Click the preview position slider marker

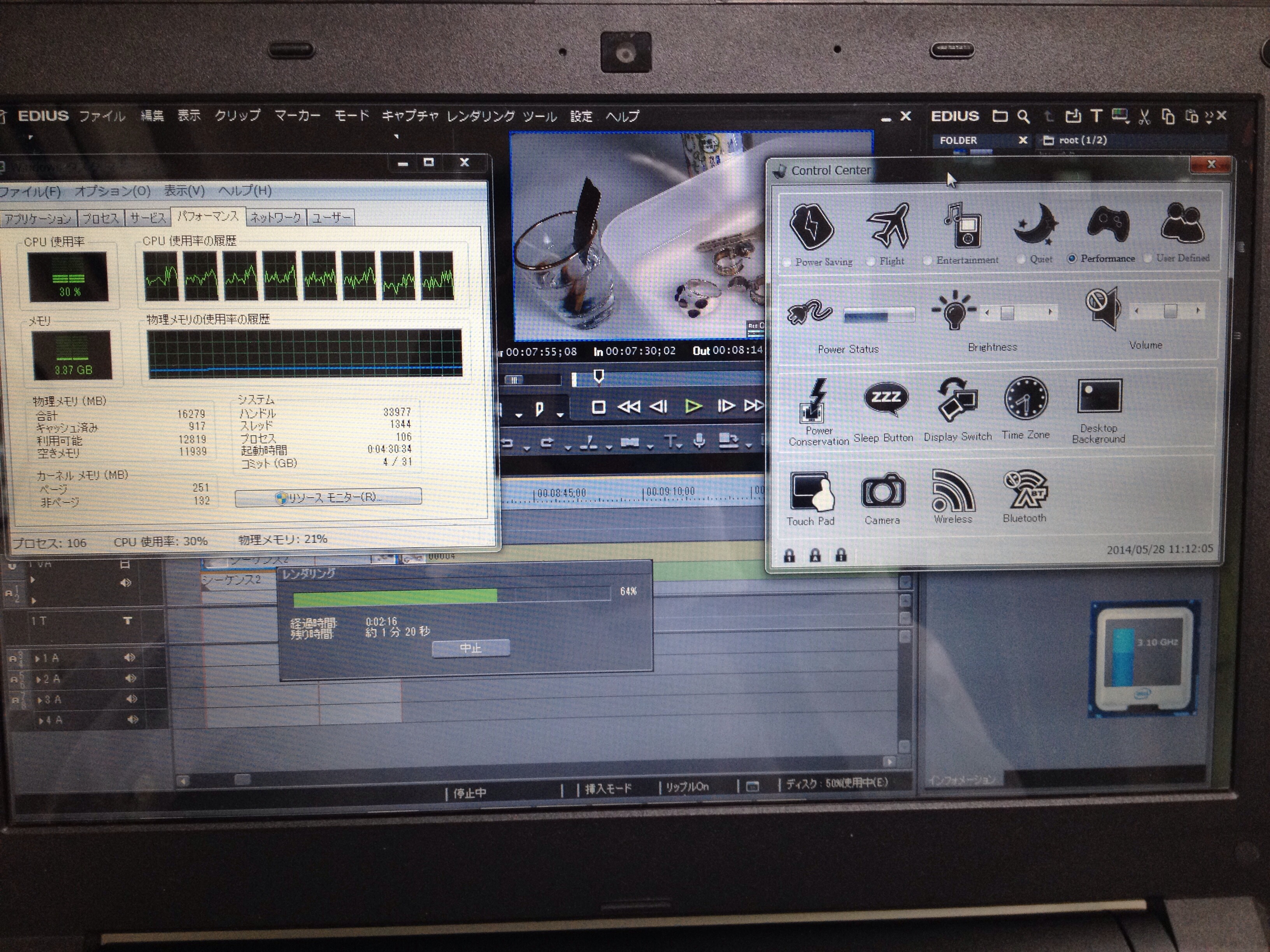click(x=598, y=376)
